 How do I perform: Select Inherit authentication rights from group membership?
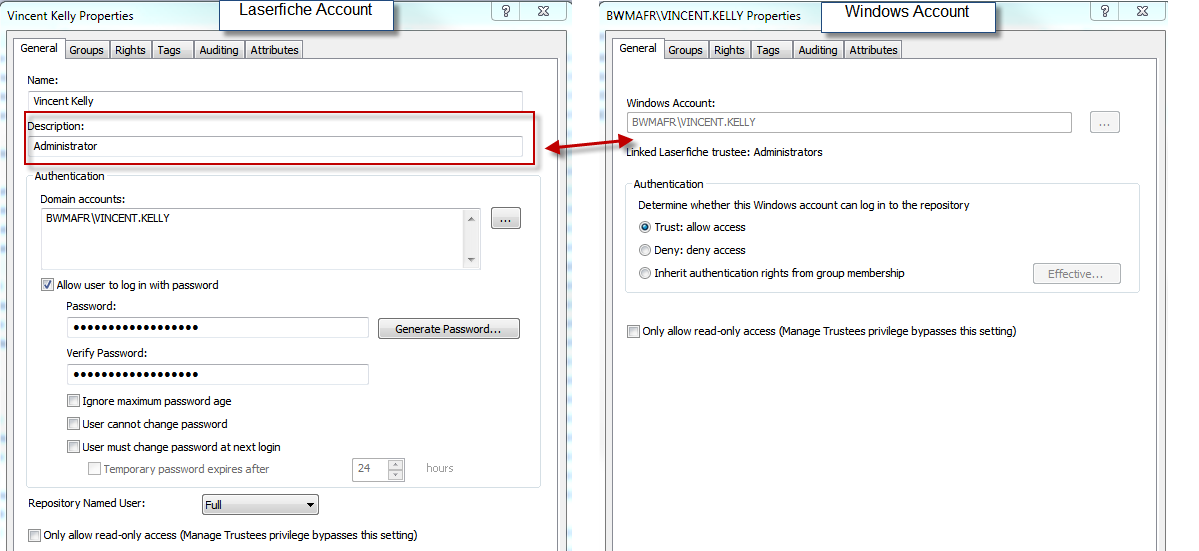point(645,273)
